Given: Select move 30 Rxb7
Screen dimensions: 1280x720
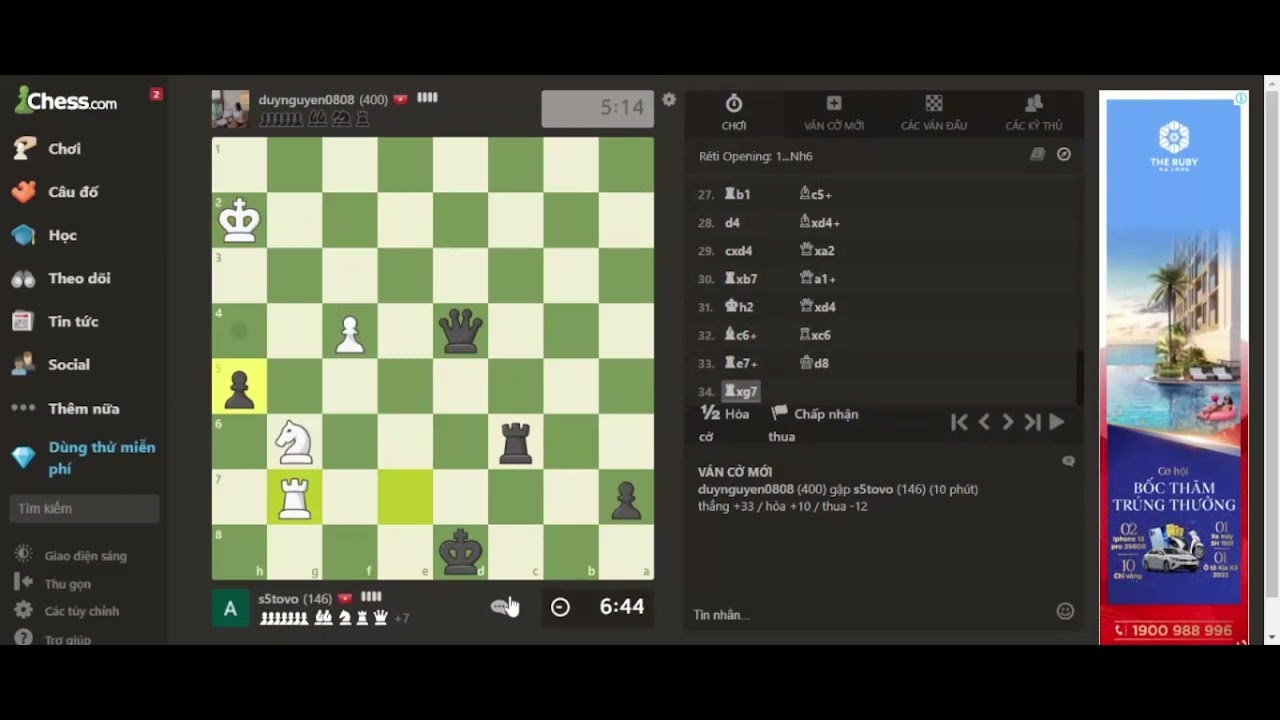Looking at the screenshot, I should click(x=740, y=279).
